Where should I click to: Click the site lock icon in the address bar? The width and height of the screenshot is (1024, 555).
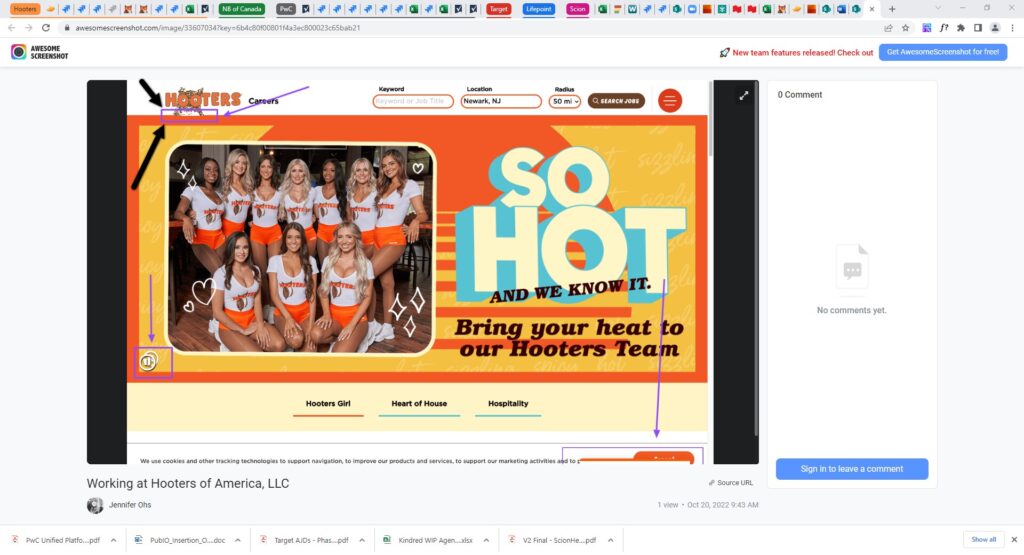pos(67,28)
